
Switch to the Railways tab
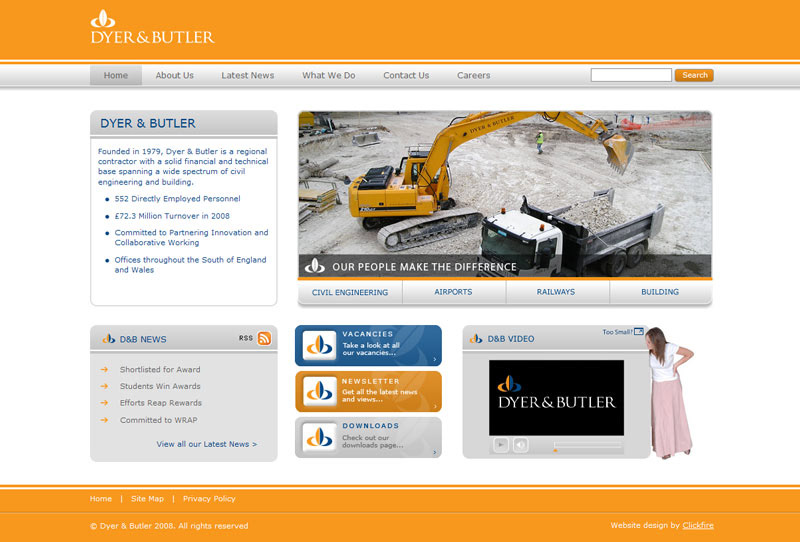[x=556, y=292]
